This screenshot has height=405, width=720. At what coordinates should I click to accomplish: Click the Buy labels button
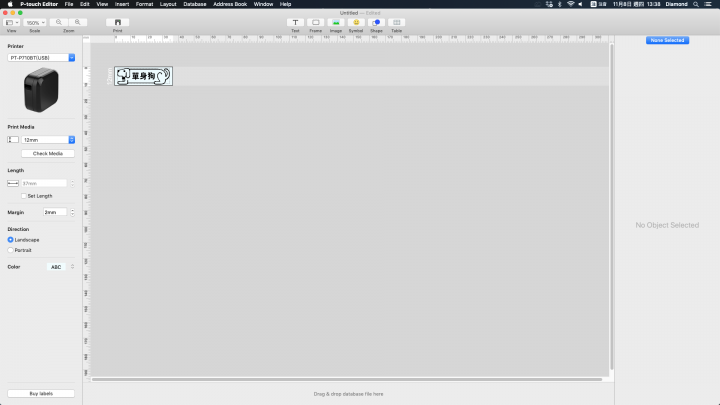(41, 394)
